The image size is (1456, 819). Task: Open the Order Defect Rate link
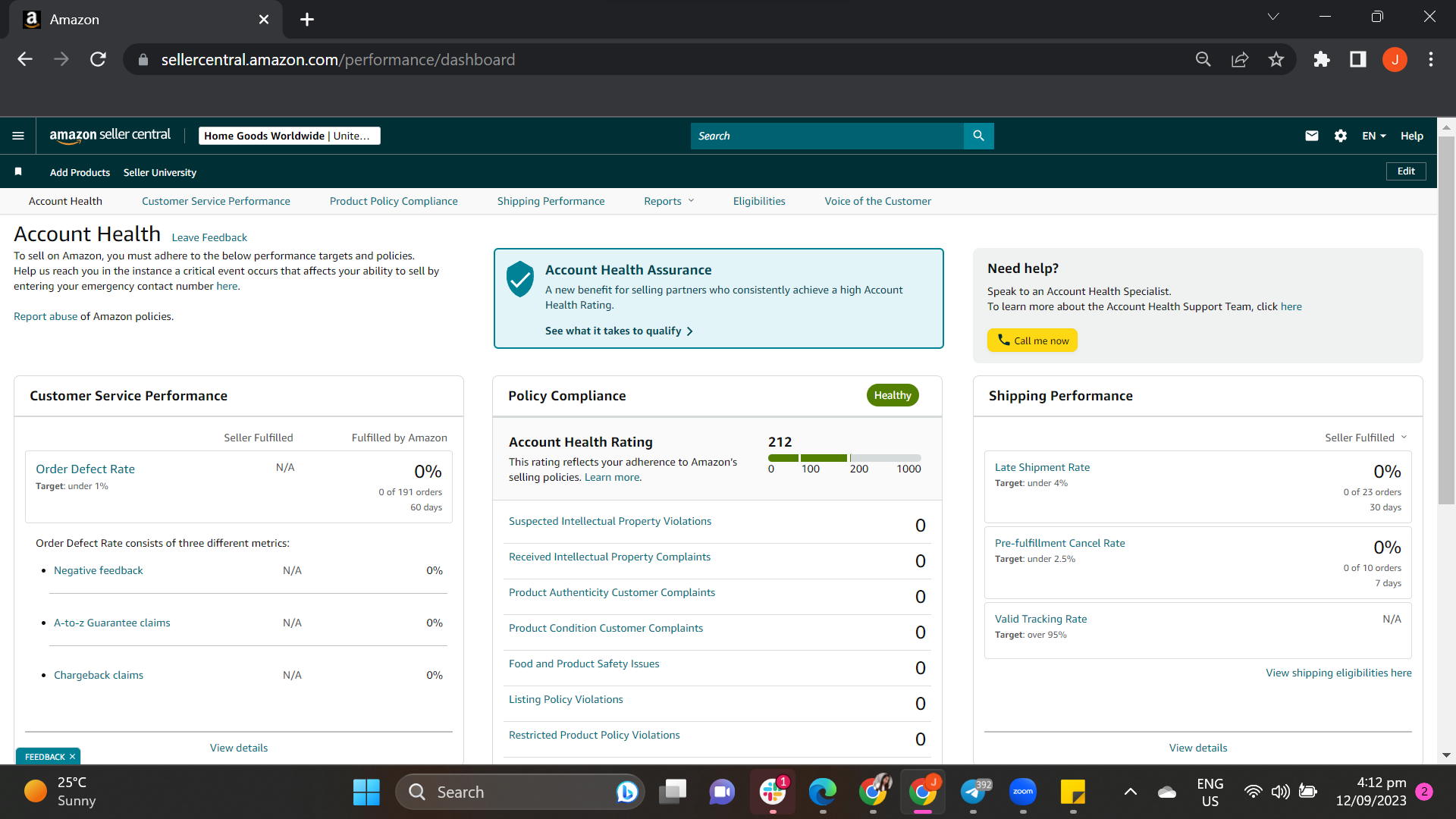(x=85, y=469)
